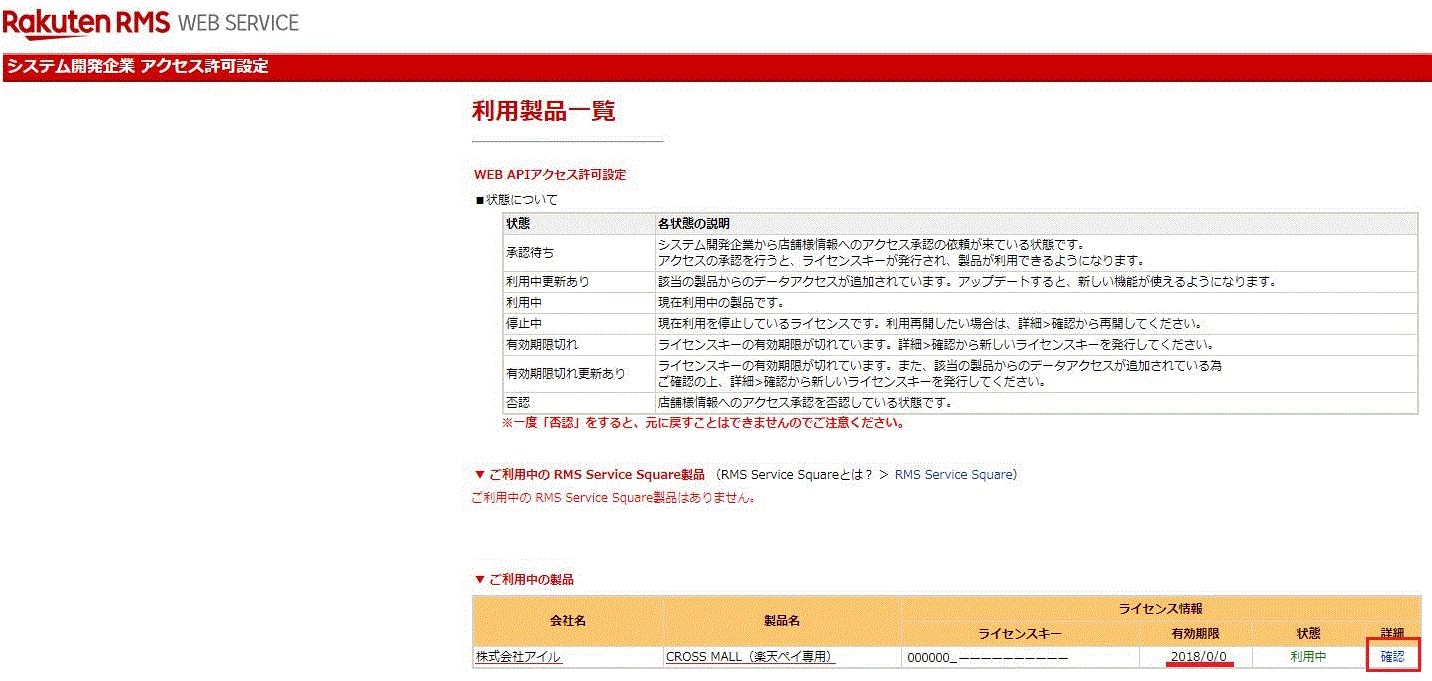Open the RMS Service Square link
Image resolution: width=1432 pixels, height=681 pixels.
pyautogui.click(x=955, y=474)
